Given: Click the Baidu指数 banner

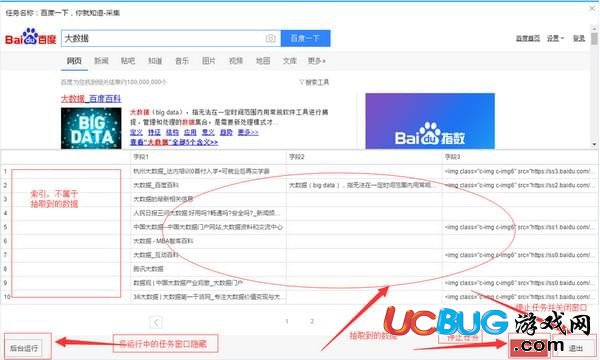Looking at the screenshot, I should [x=430, y=121].
